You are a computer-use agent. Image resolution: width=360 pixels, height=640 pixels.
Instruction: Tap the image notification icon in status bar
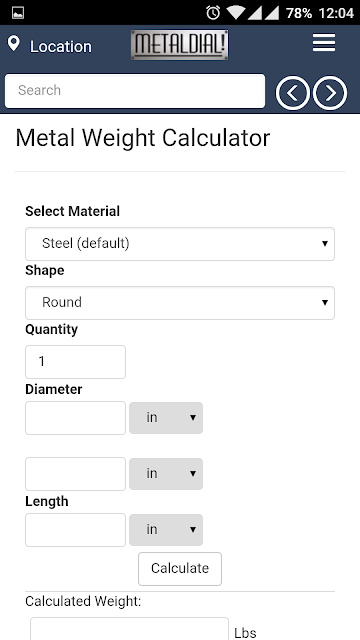click(x=18, y=13)
